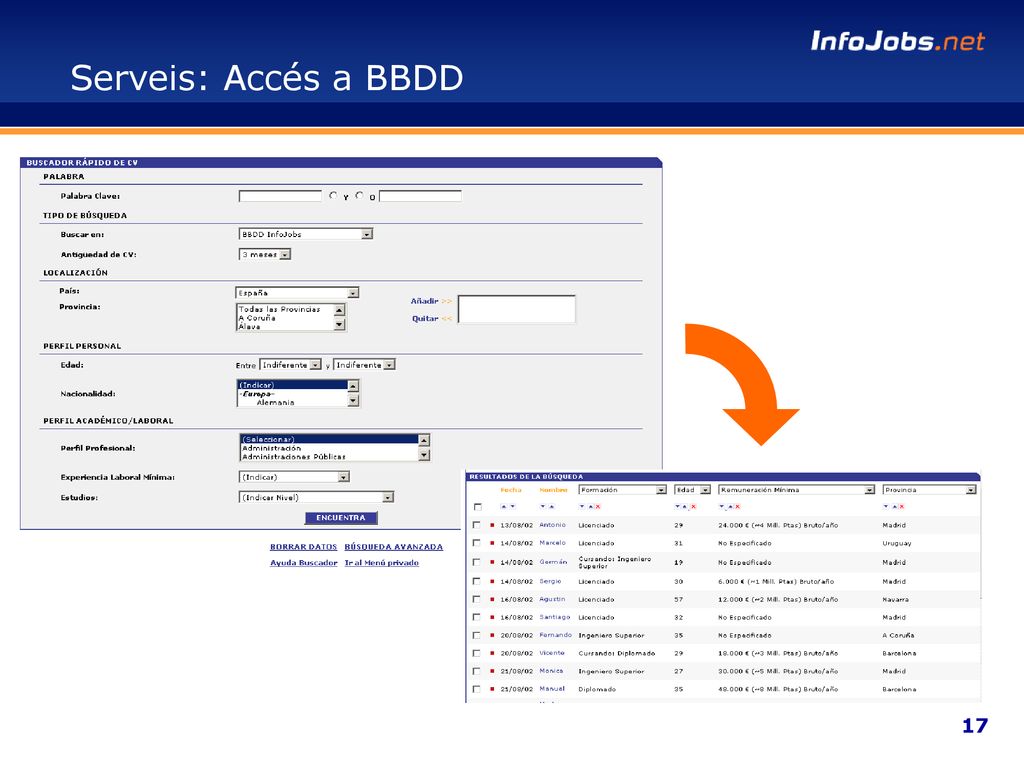This screenshot has width=1024, height=768.
Task: Sort Formación column descending arrow
Action: pyautogui.click(x=582, y=506)
